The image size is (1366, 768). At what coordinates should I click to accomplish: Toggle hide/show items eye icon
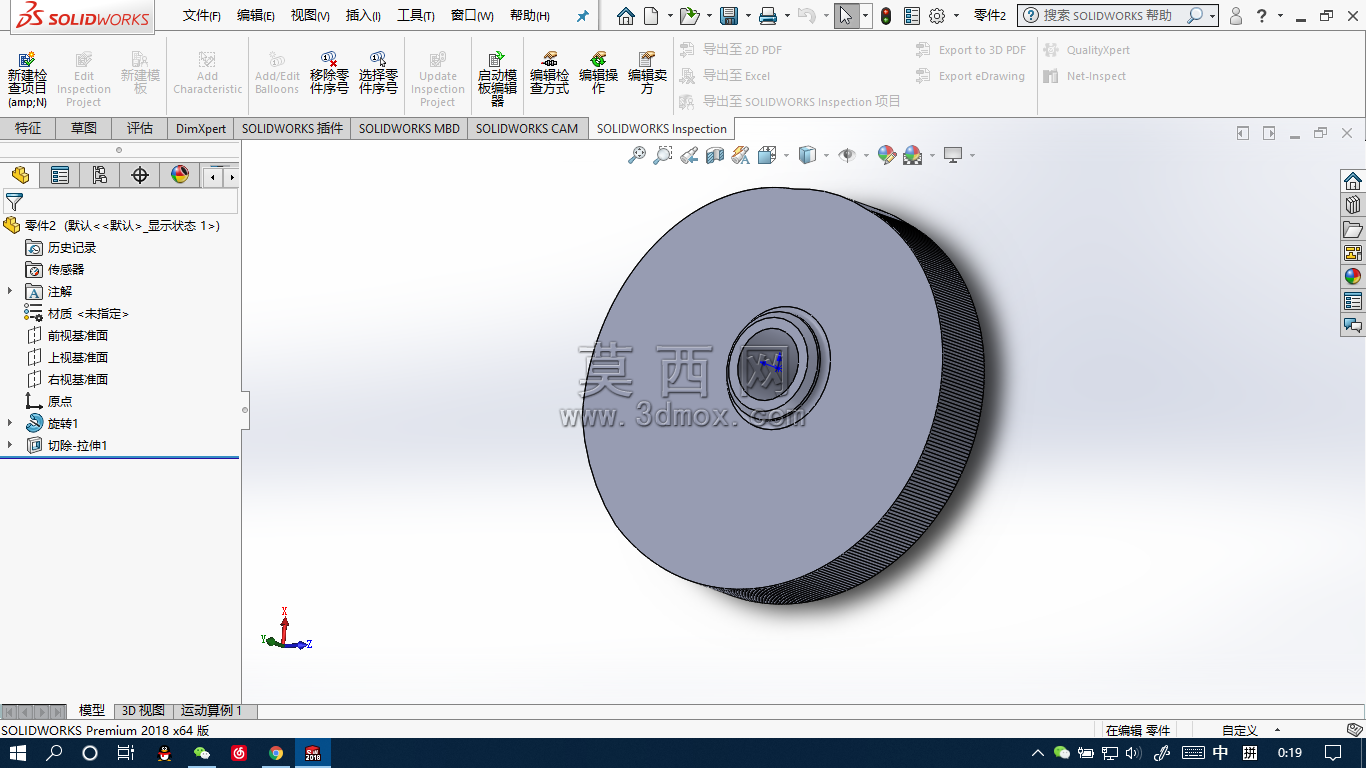(847, 155)
